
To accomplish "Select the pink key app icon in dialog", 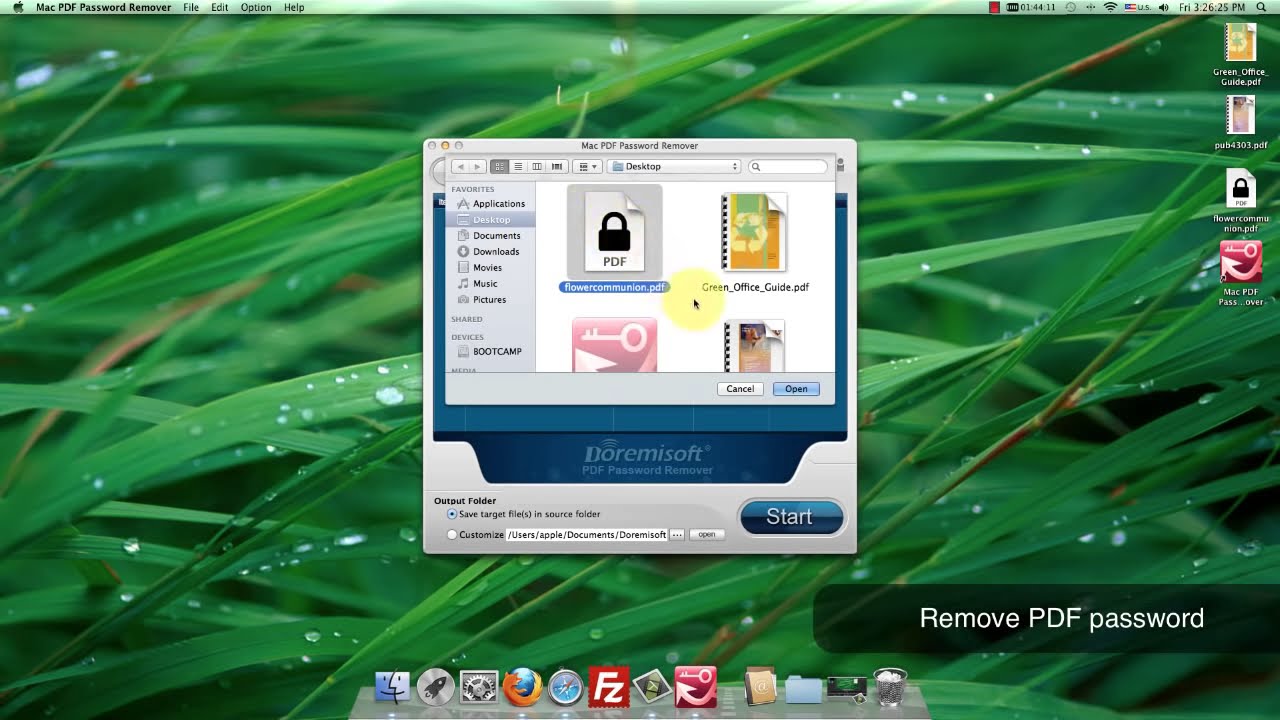I will tap(615, 345).
